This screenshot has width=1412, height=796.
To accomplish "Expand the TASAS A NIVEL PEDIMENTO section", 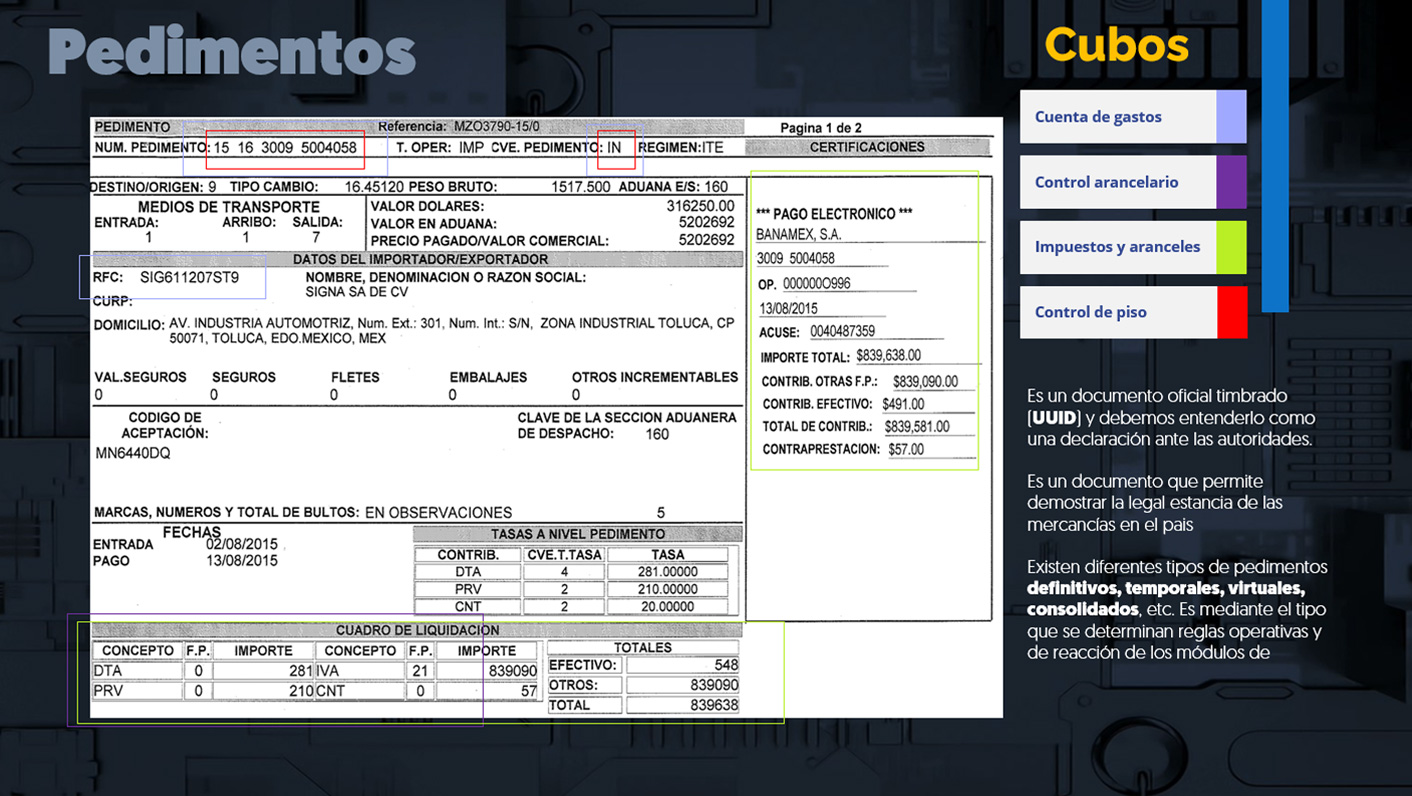I will [x=578, y=533].
